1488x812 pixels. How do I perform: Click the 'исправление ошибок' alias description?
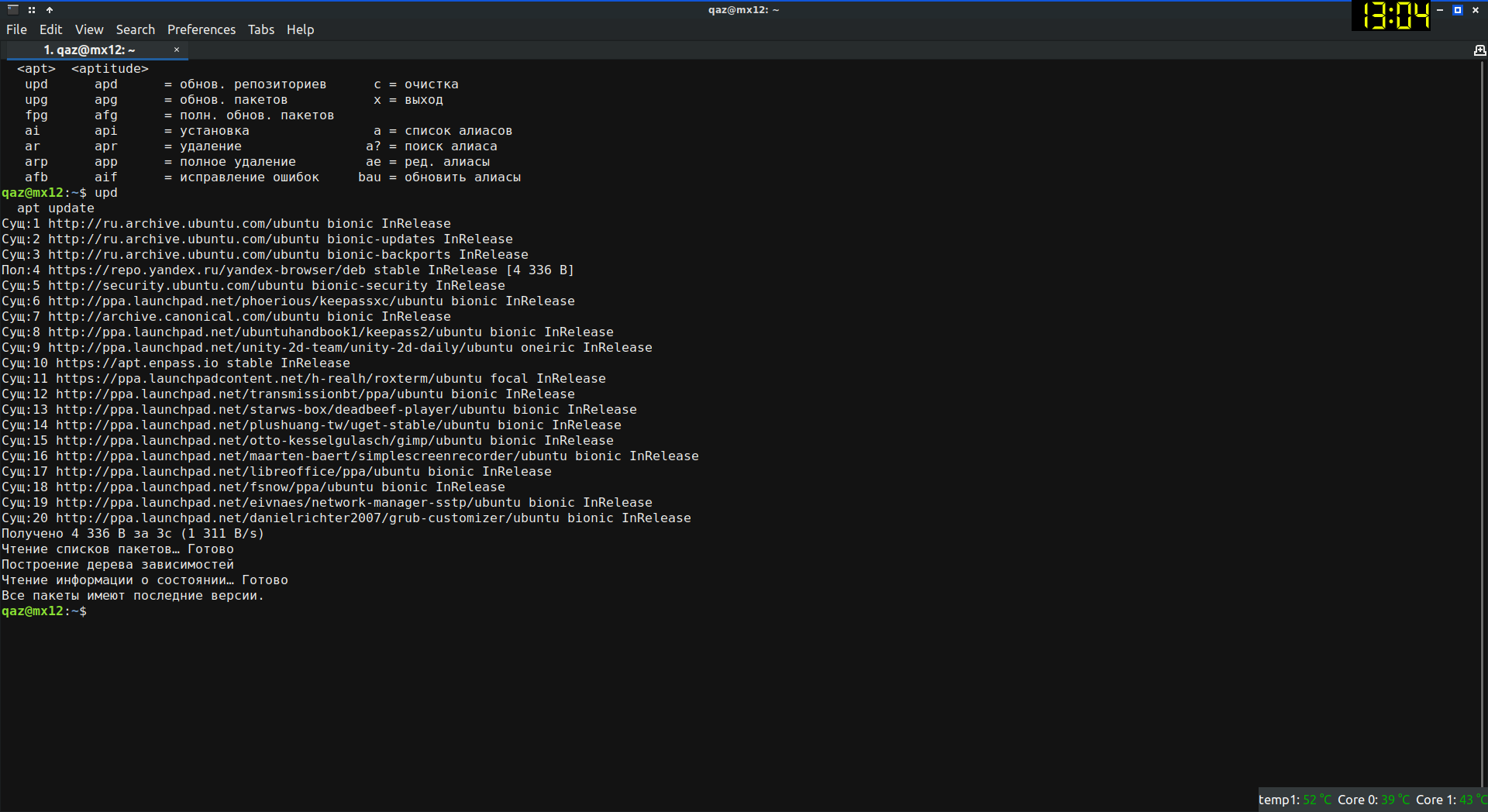(x=250, y=177)
